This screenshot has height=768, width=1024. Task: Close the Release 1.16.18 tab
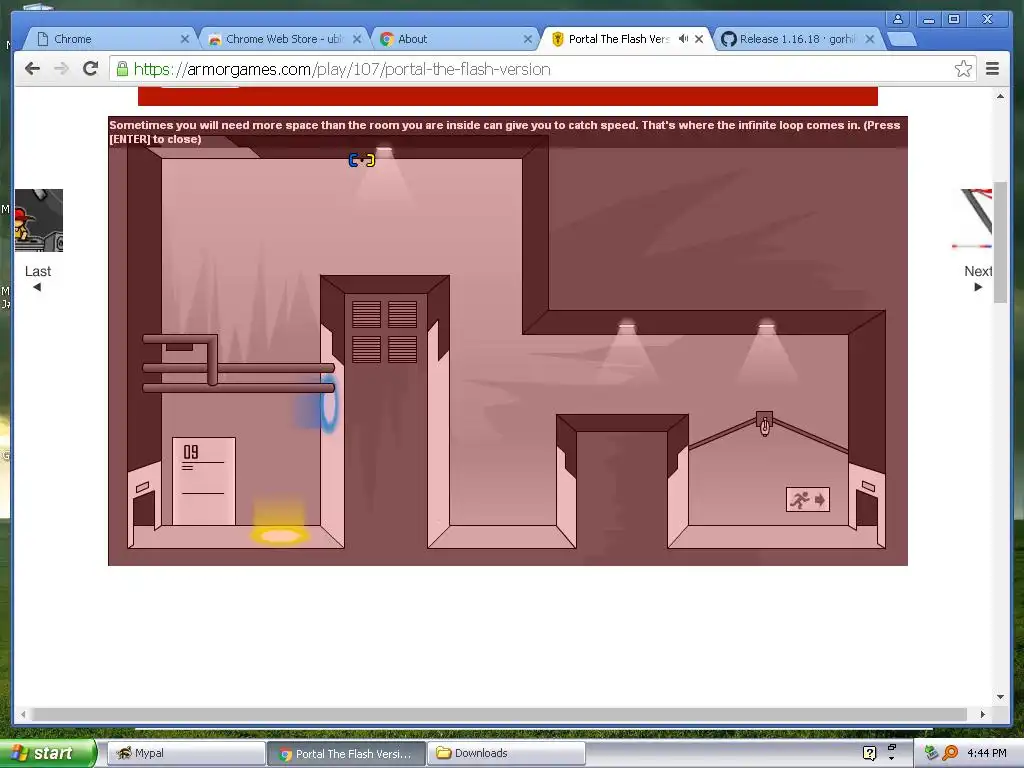[x=869, y=39]
